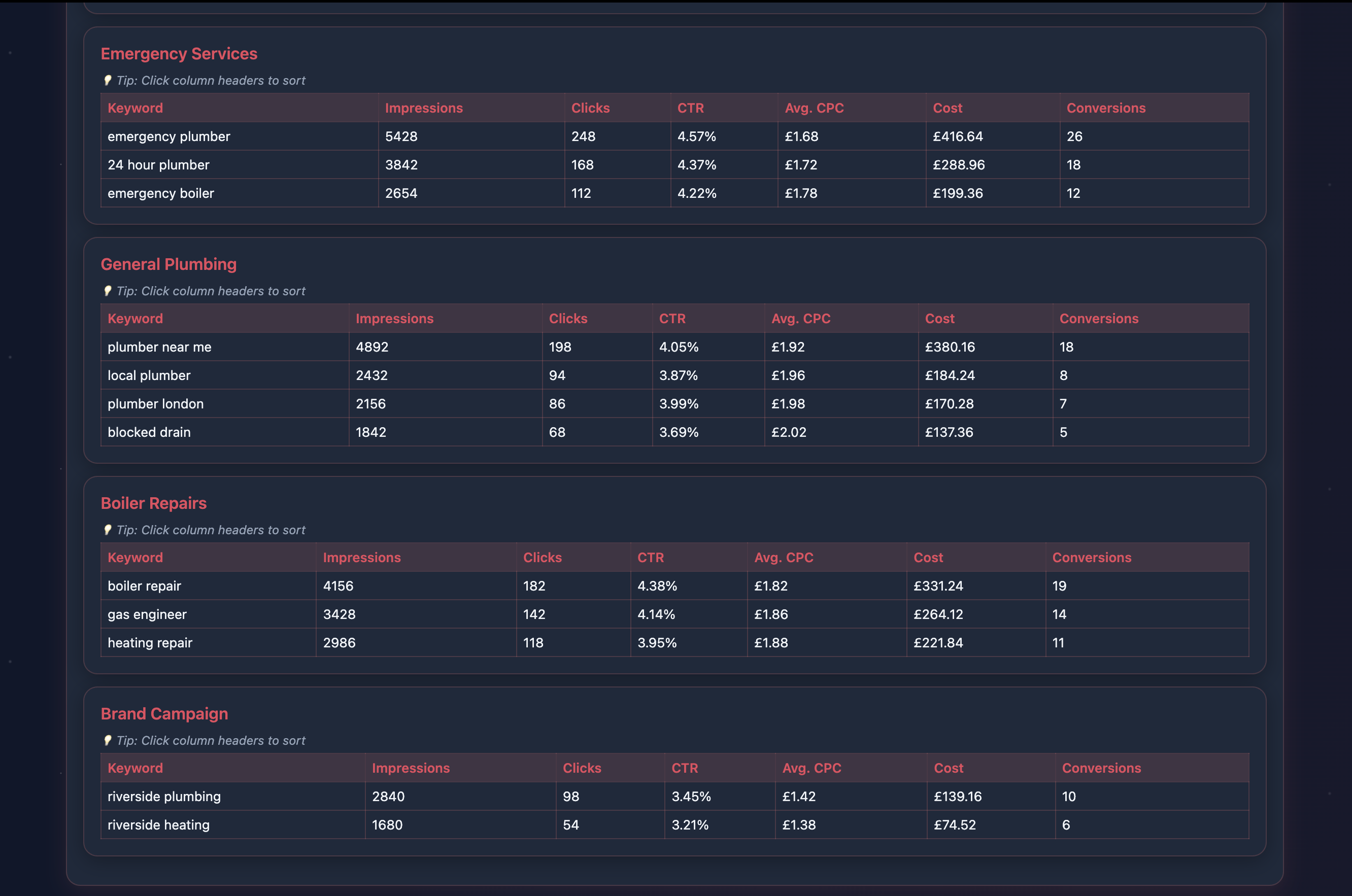The image size is (1352, 896).
Task: Click the lightbulb tip icon under General Plumbing
Action: 109,291
